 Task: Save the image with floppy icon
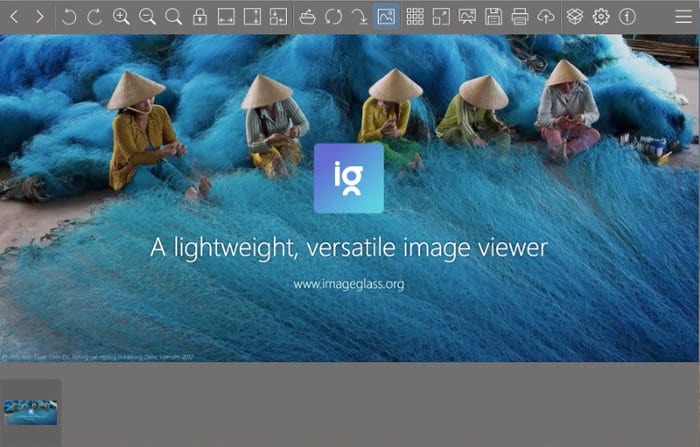[x=493, y=17]
